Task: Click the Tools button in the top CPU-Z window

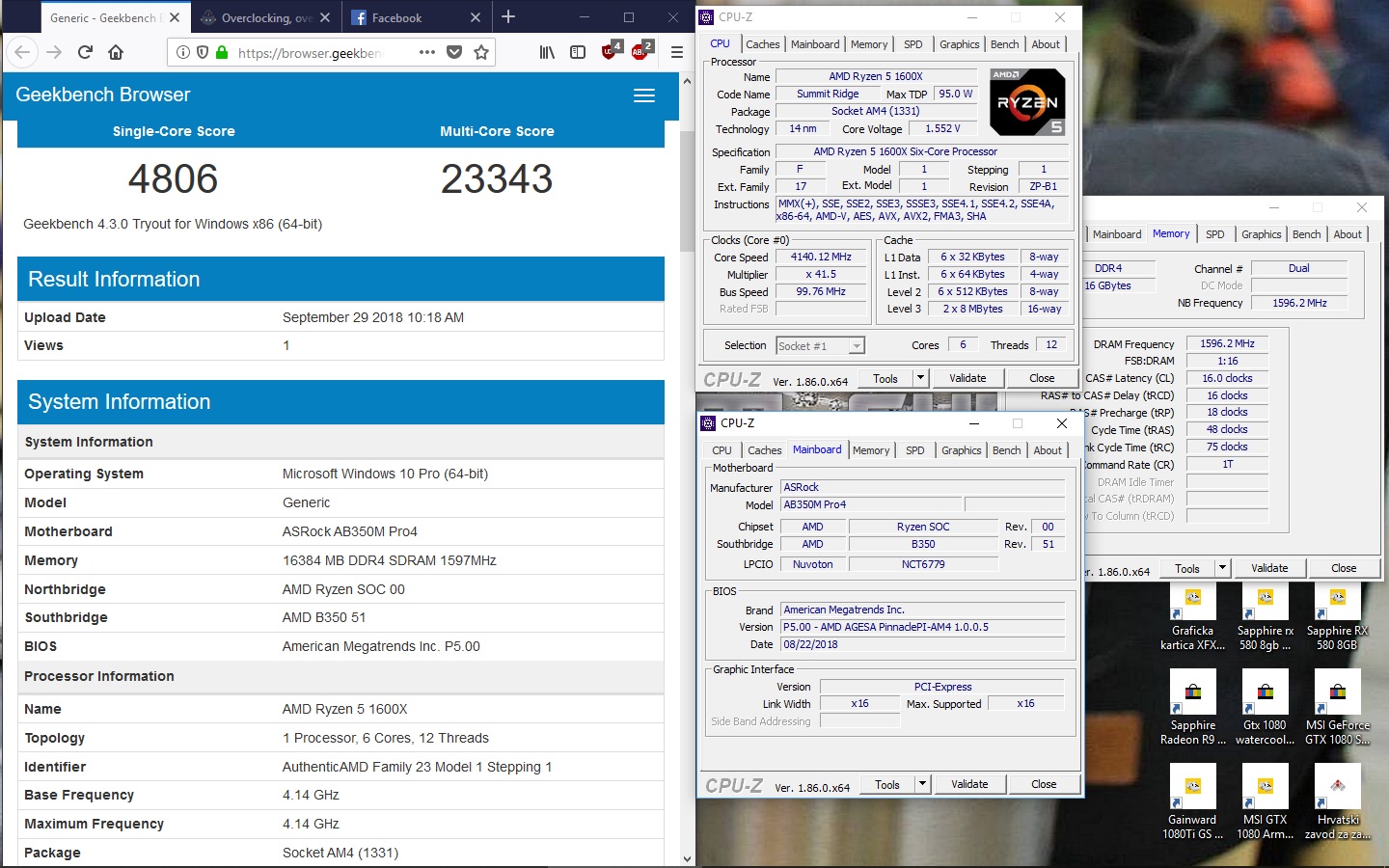Action: coord(885,379)
